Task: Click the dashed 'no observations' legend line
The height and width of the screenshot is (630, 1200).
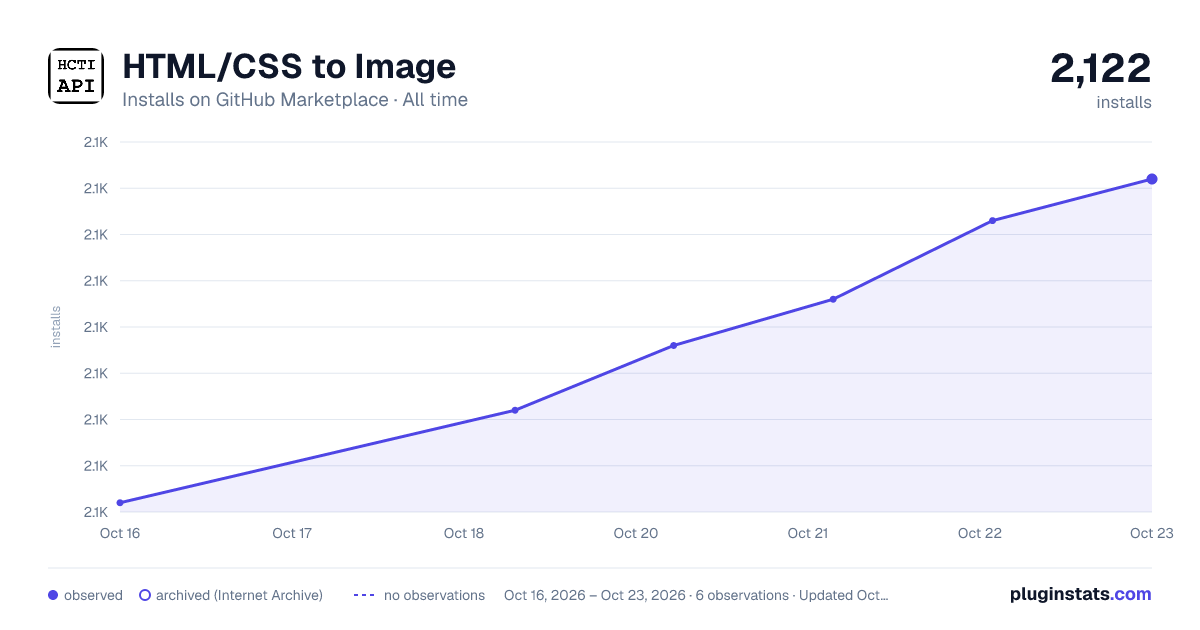Action: [364, 595]
